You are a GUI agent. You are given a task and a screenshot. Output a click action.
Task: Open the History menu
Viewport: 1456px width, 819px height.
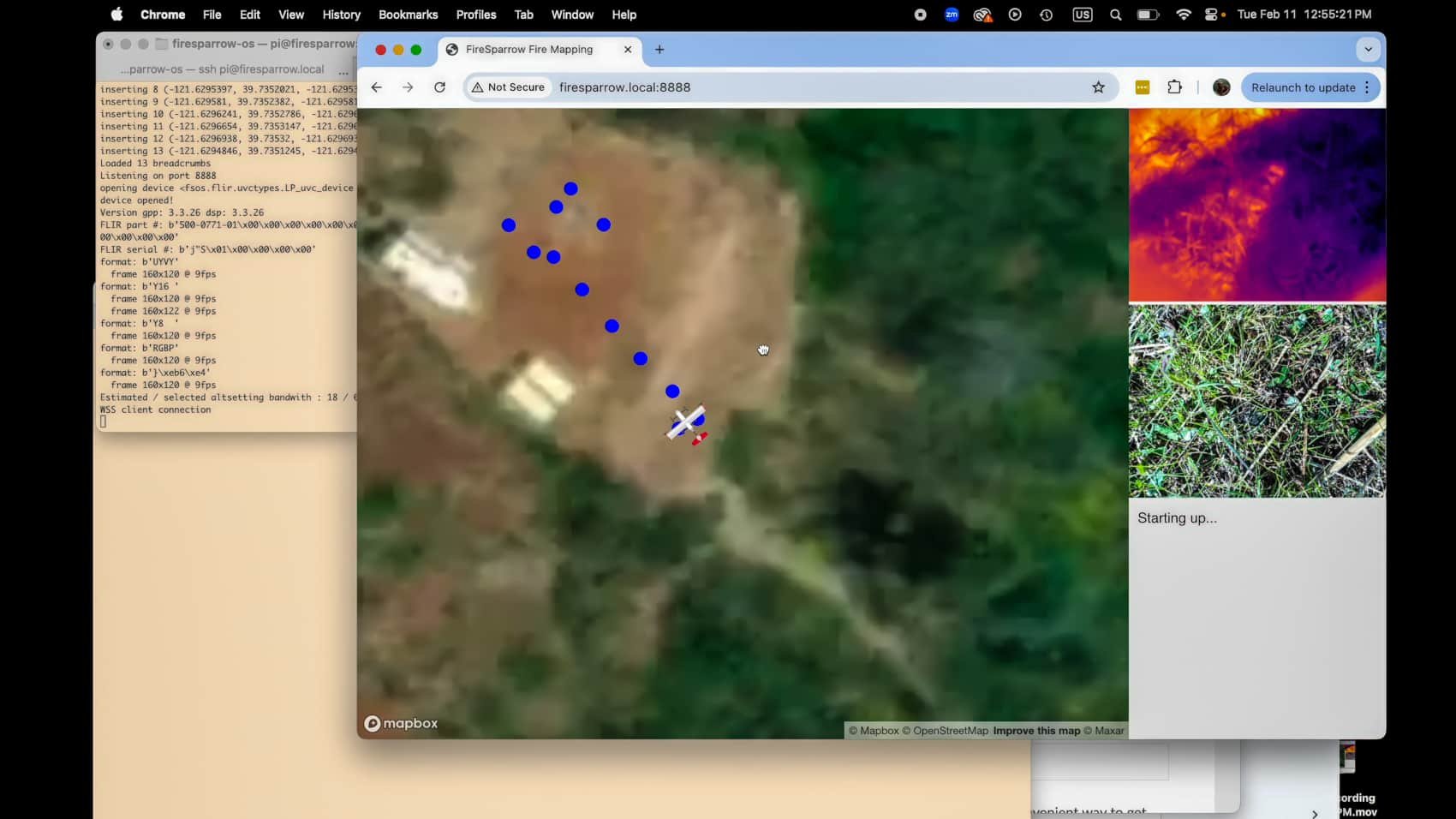(341, 15)
